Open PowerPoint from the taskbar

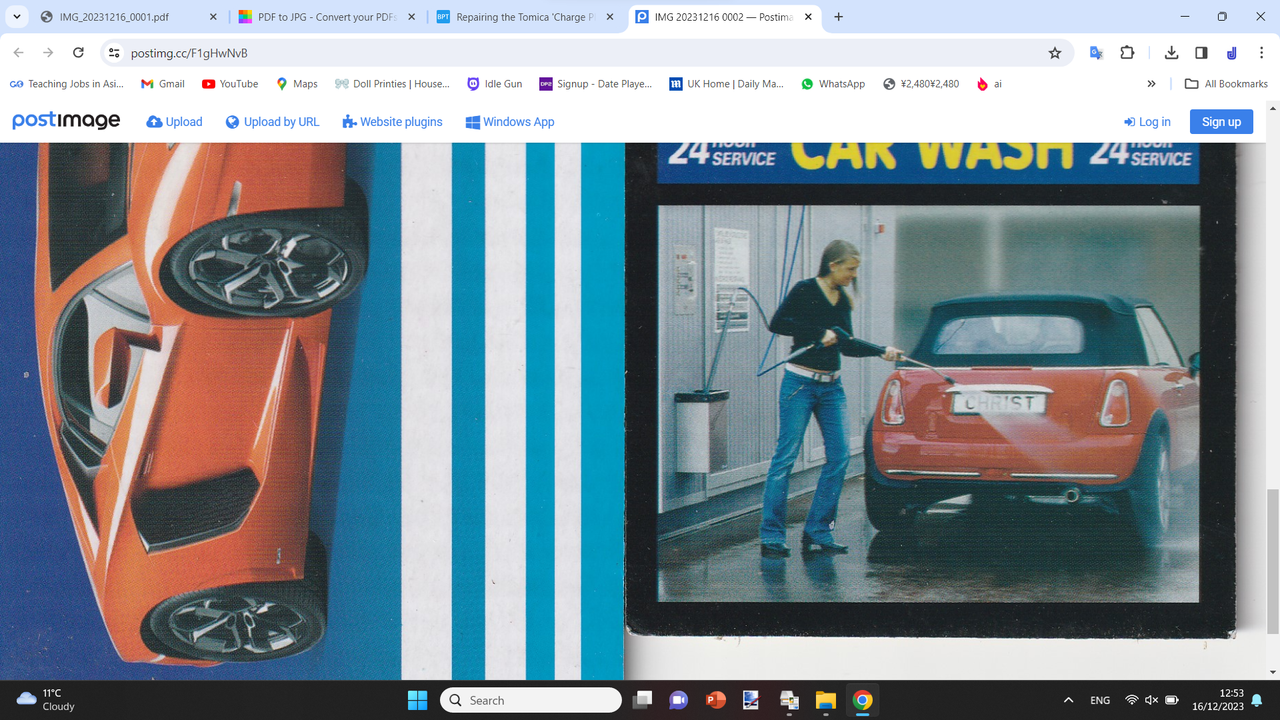715,700
